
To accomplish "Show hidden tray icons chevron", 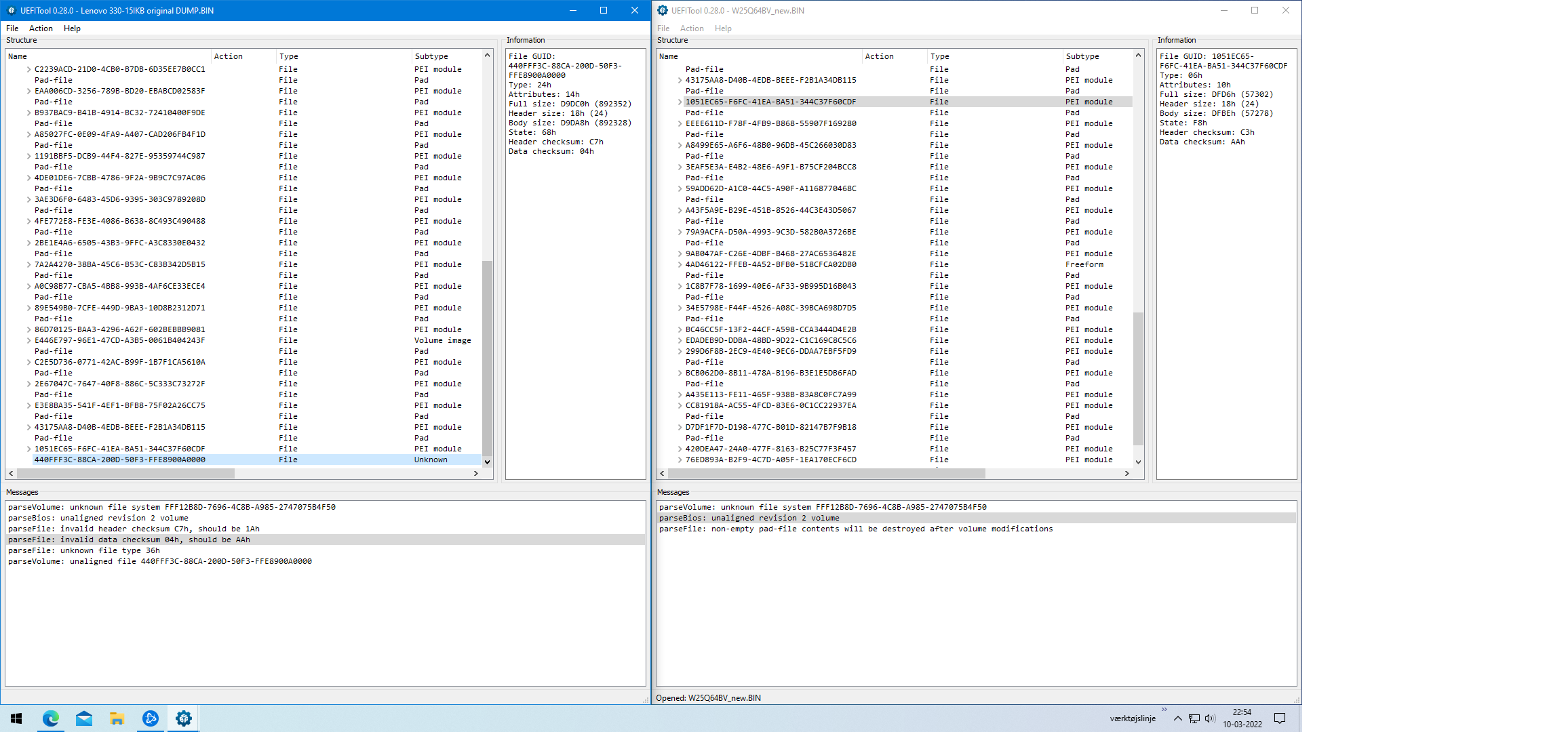I will pyautogui.click(x=1178, y=718).
